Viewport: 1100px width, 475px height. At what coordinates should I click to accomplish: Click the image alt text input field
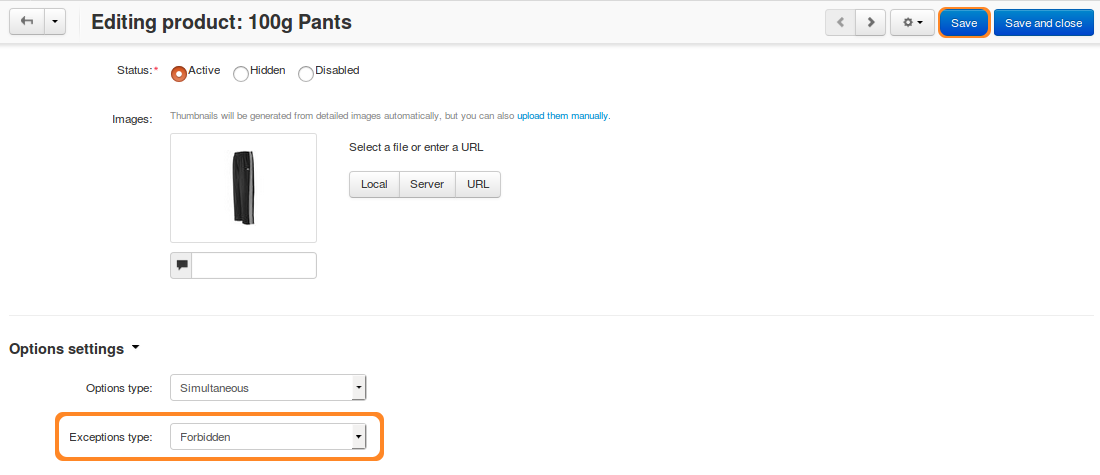(x=254, y=265)
